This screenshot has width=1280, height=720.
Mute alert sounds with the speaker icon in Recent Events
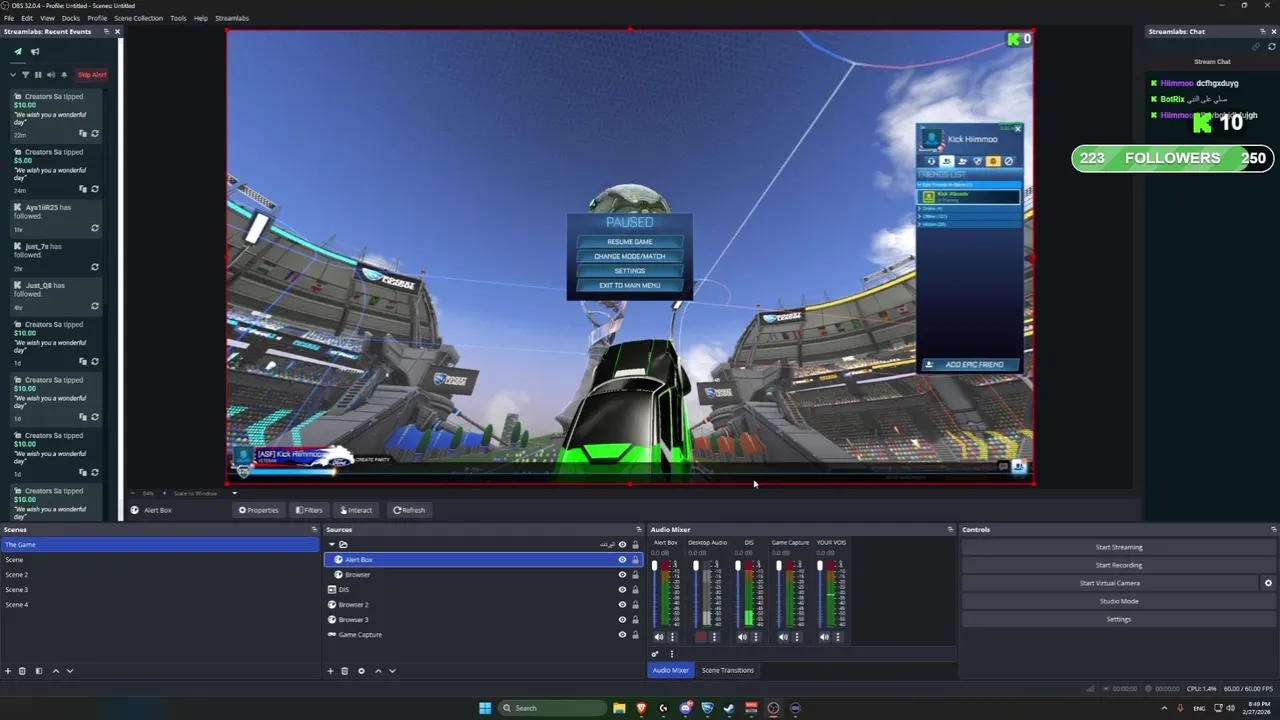click(x=51, y=75)
